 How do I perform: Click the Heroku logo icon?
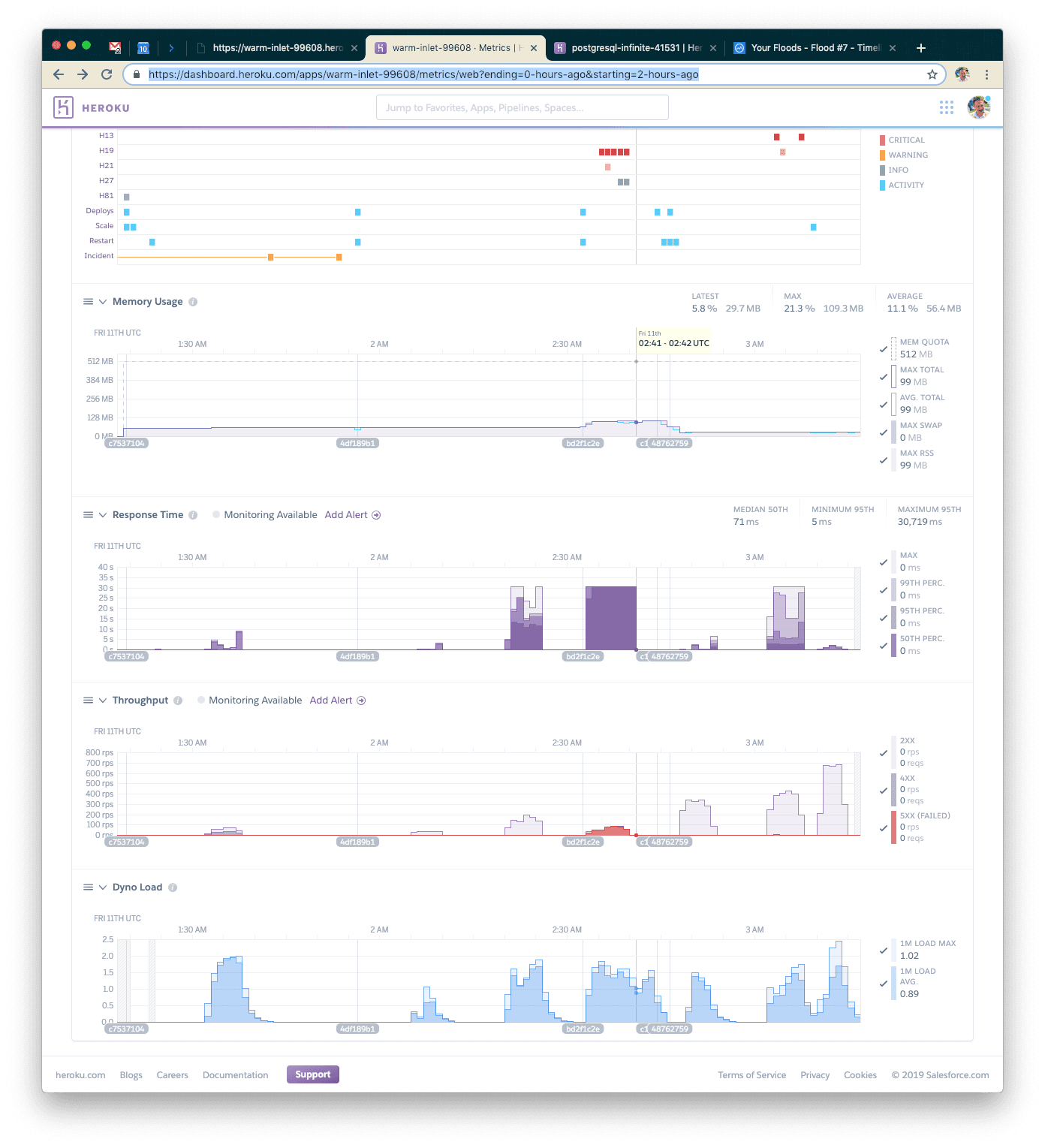pyautogui.click(x=63, y=107)
